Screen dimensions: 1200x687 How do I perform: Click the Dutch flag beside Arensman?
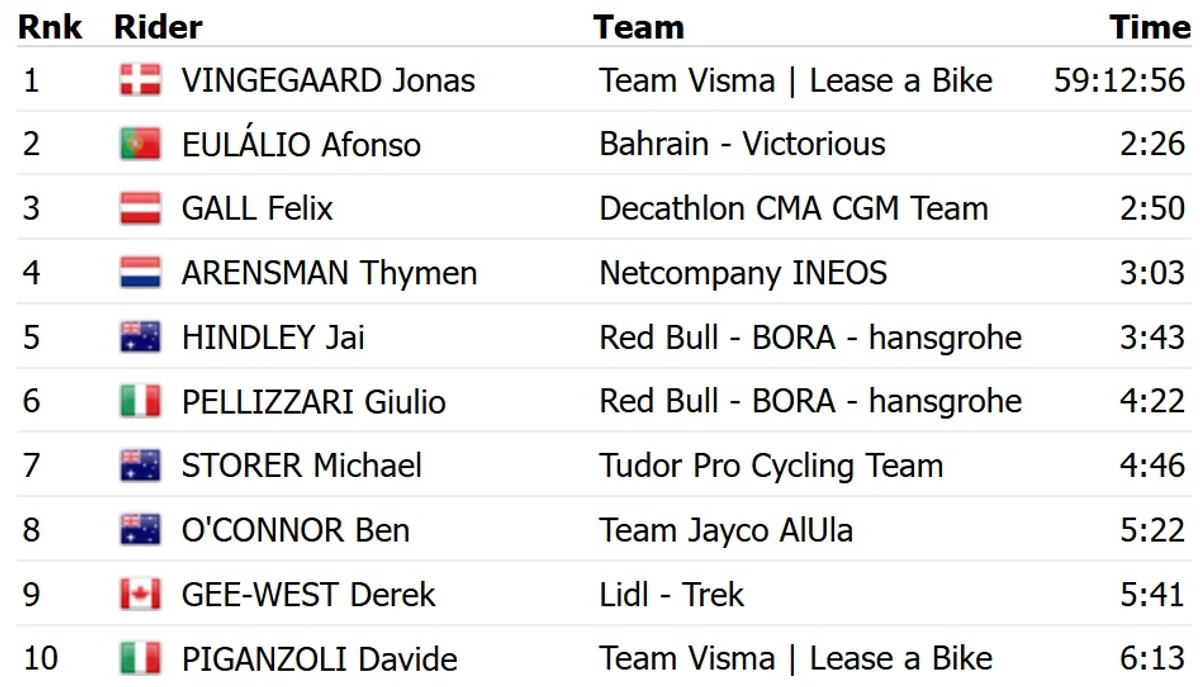point(140,273)
